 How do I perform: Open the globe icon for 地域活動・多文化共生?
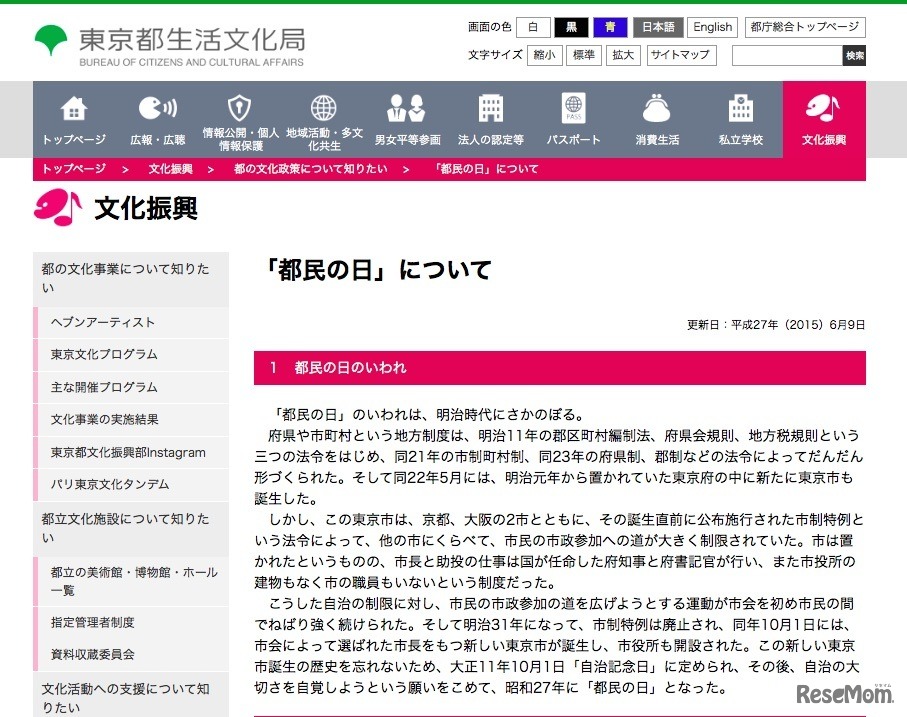click(324, 108)
